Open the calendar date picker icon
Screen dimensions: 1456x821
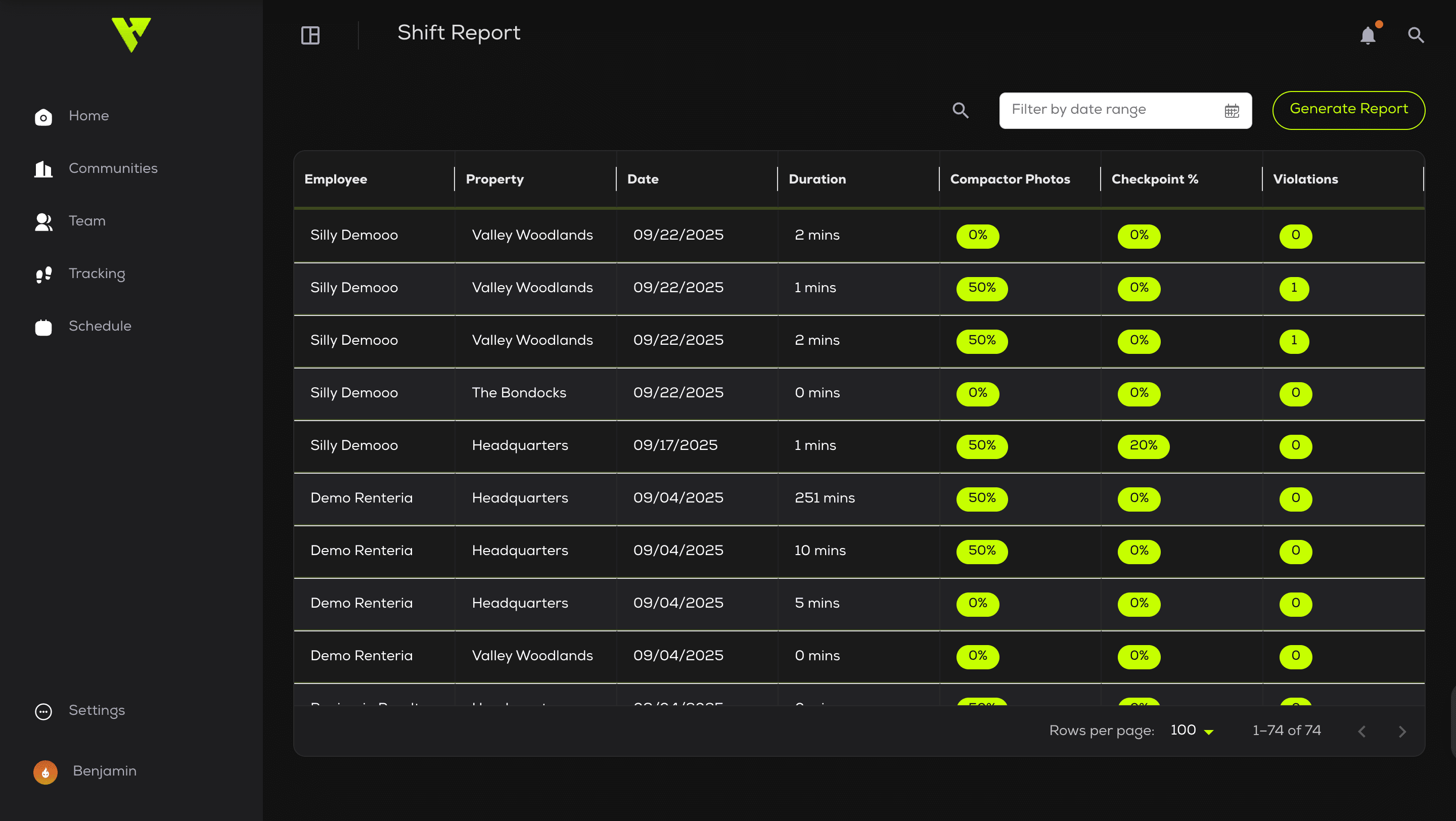tap(1232, 110)
